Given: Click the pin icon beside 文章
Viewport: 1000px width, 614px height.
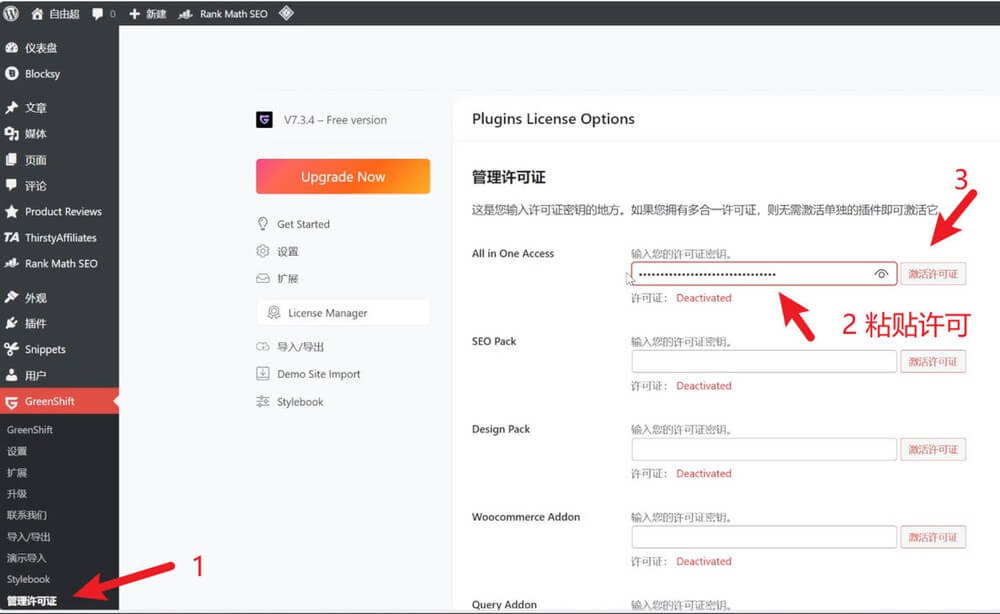Looking at the screenshot, I should click(x=11, y=107).
